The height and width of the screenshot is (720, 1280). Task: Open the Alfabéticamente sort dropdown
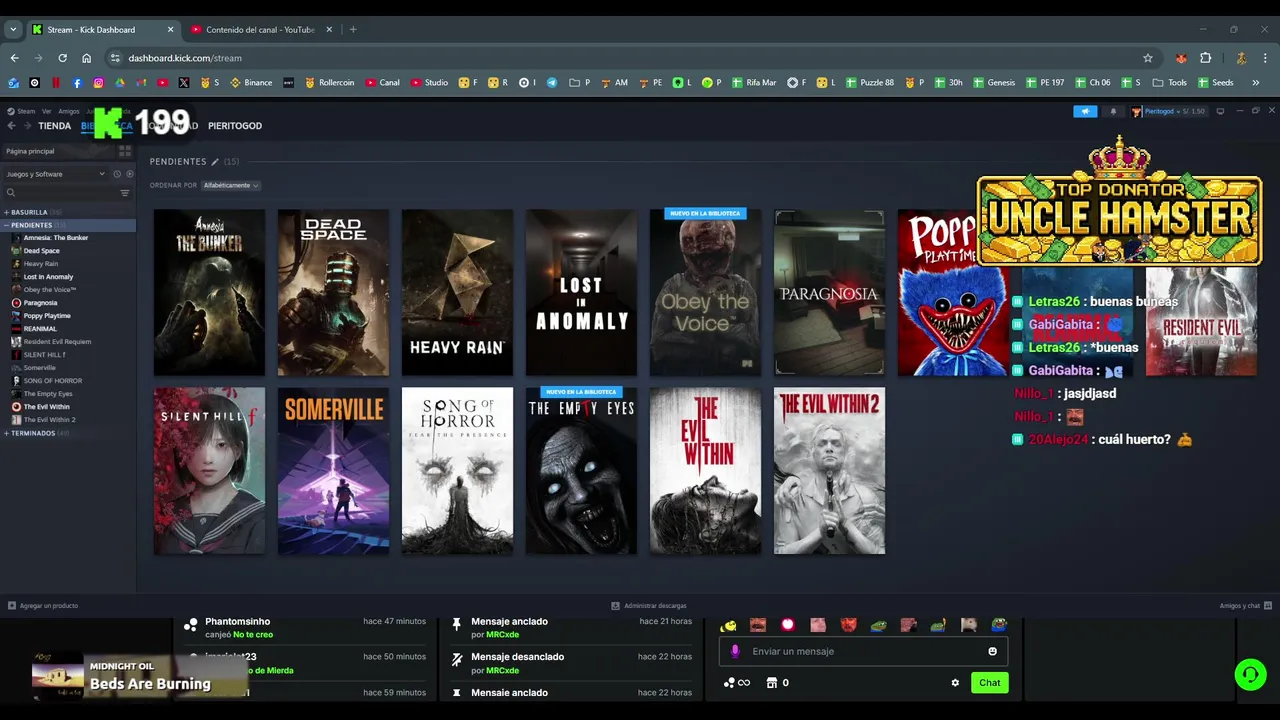(230, 185)
